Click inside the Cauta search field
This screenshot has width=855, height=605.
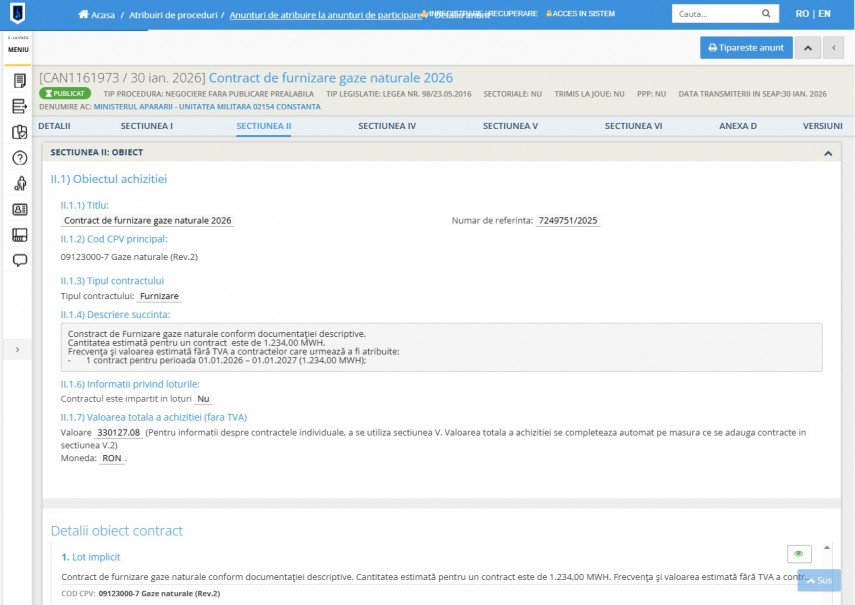click(715, 15)
